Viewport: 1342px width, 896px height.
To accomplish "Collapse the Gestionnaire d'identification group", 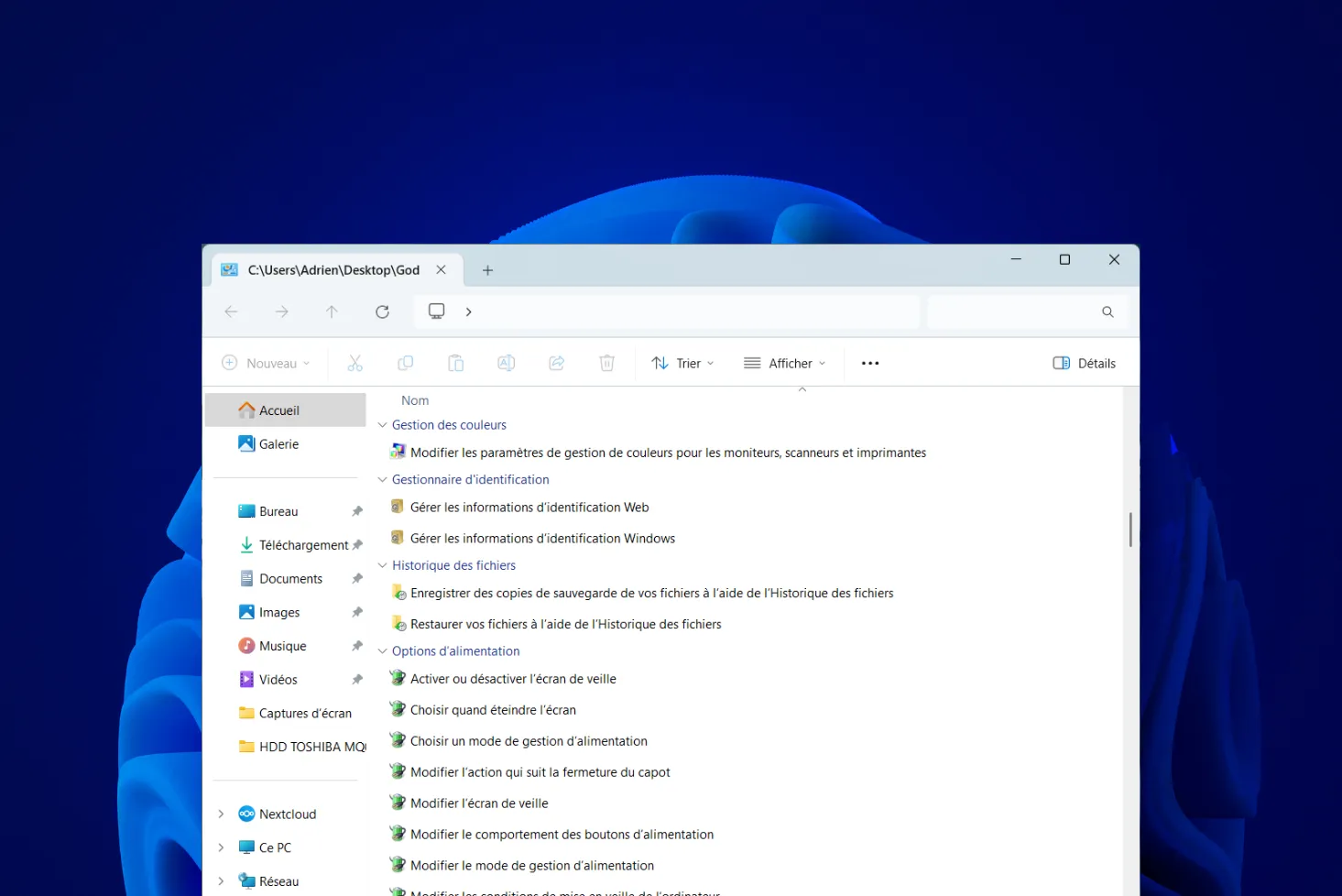I will tap(383, 479).
